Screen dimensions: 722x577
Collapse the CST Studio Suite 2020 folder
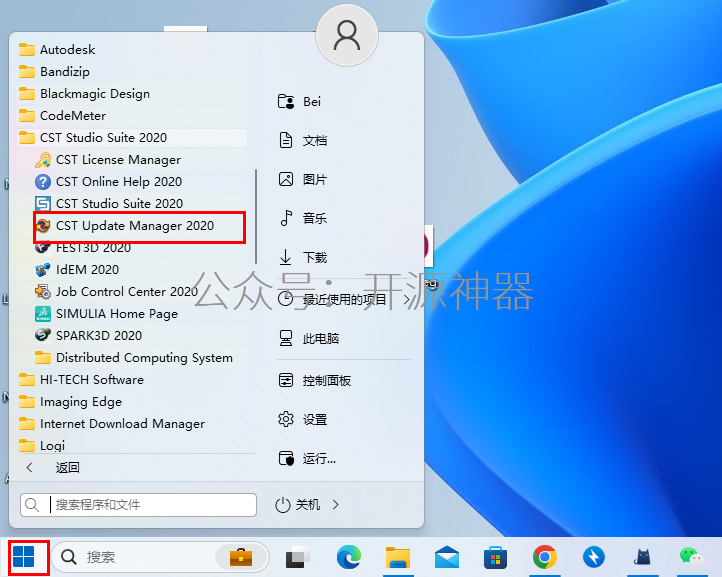click(x=133, y=138)
